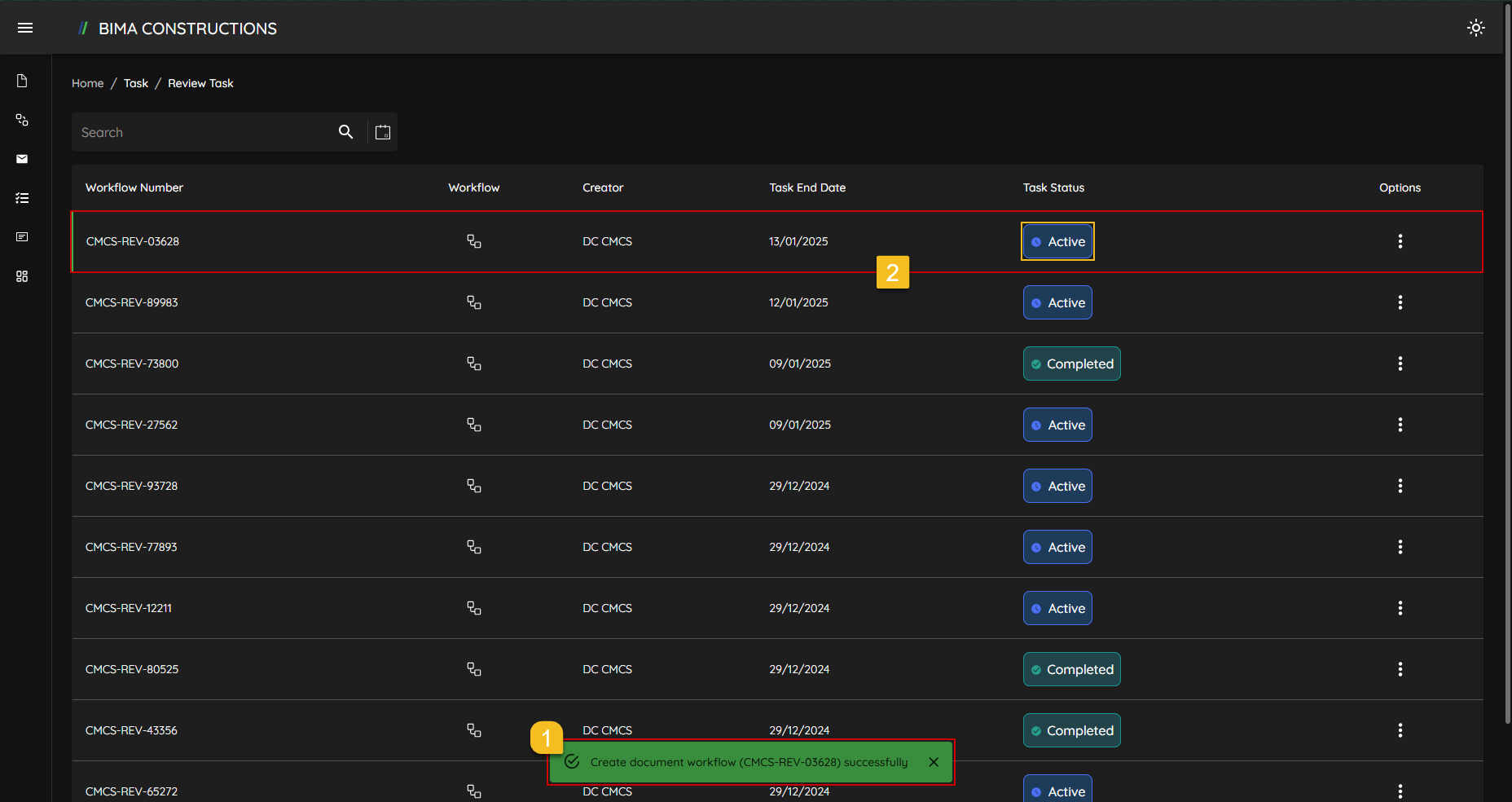Open the Dashboard grid sidebar icon

22,276
